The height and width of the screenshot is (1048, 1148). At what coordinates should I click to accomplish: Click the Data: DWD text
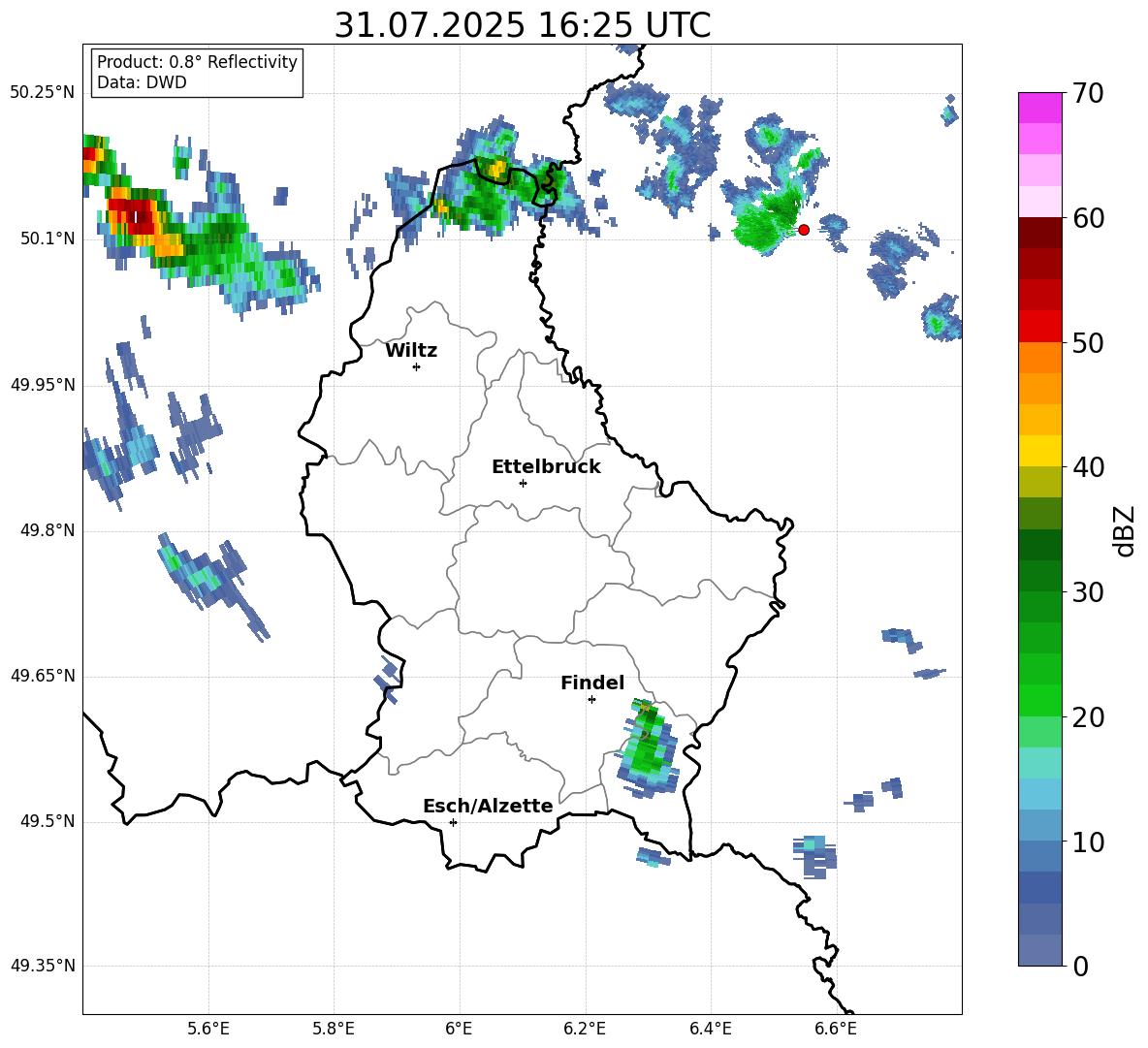point(142,82)
